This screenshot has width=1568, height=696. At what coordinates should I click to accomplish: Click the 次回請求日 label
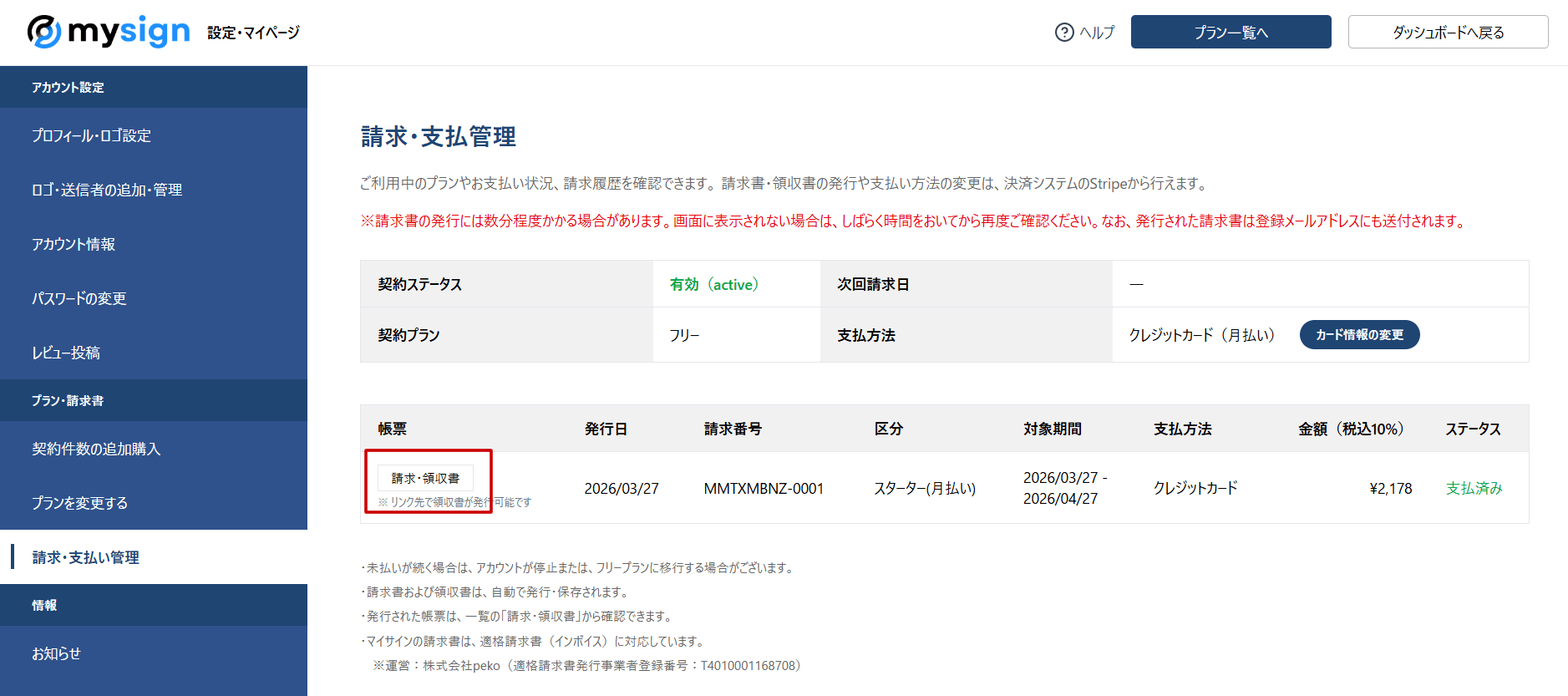pos(873,284)
